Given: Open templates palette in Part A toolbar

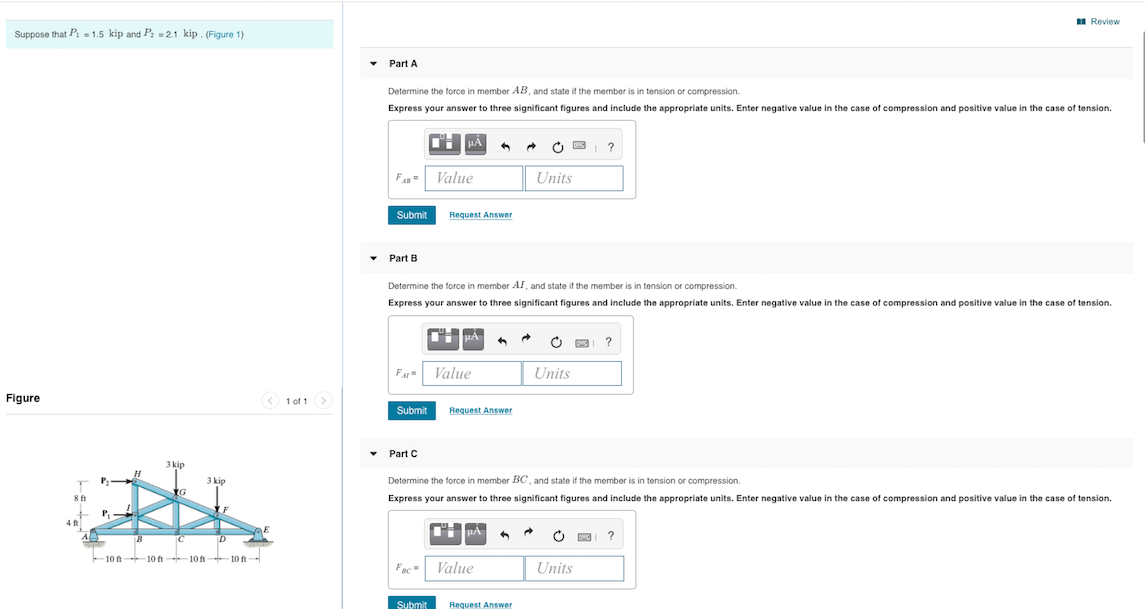Looking at the screenshot, I should pyautogui.click(x=444, y=144).
